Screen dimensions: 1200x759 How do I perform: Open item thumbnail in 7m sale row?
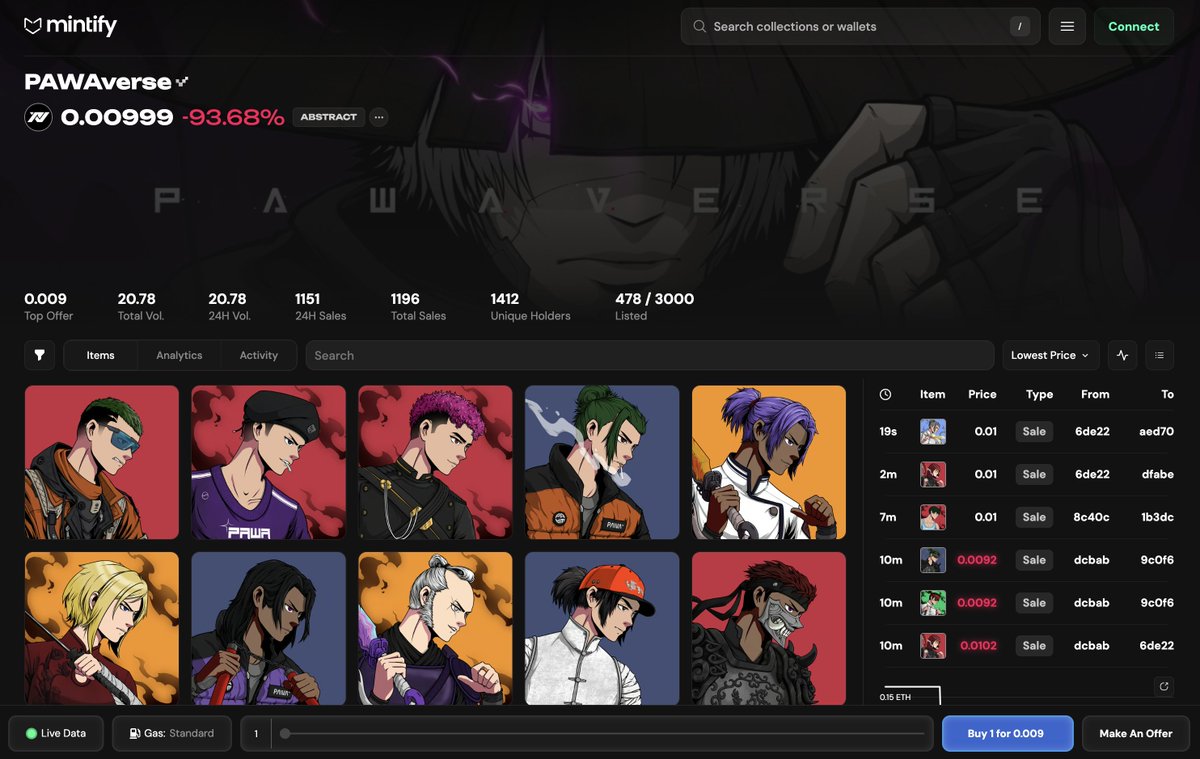pyautogui.click(x=933, y=517)
